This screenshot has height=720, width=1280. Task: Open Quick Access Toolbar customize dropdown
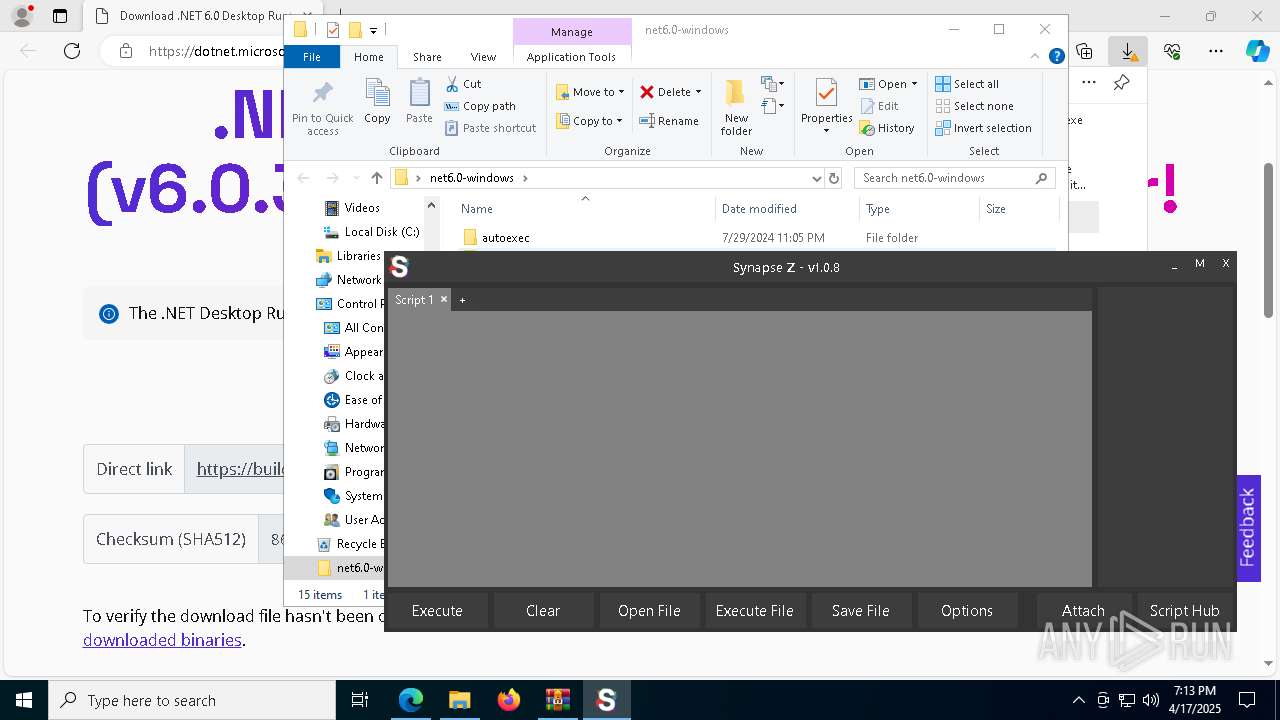tap(373, 30)
